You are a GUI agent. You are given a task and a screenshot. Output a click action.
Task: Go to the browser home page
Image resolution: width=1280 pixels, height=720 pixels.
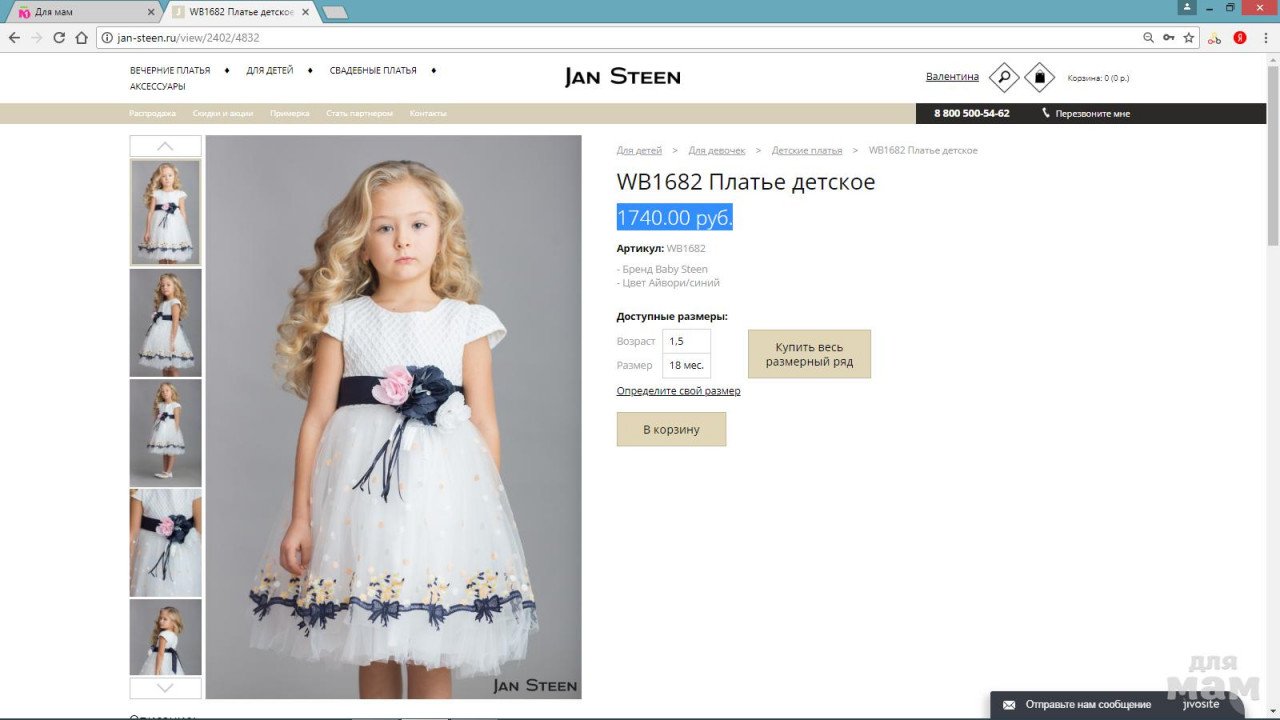82,38
